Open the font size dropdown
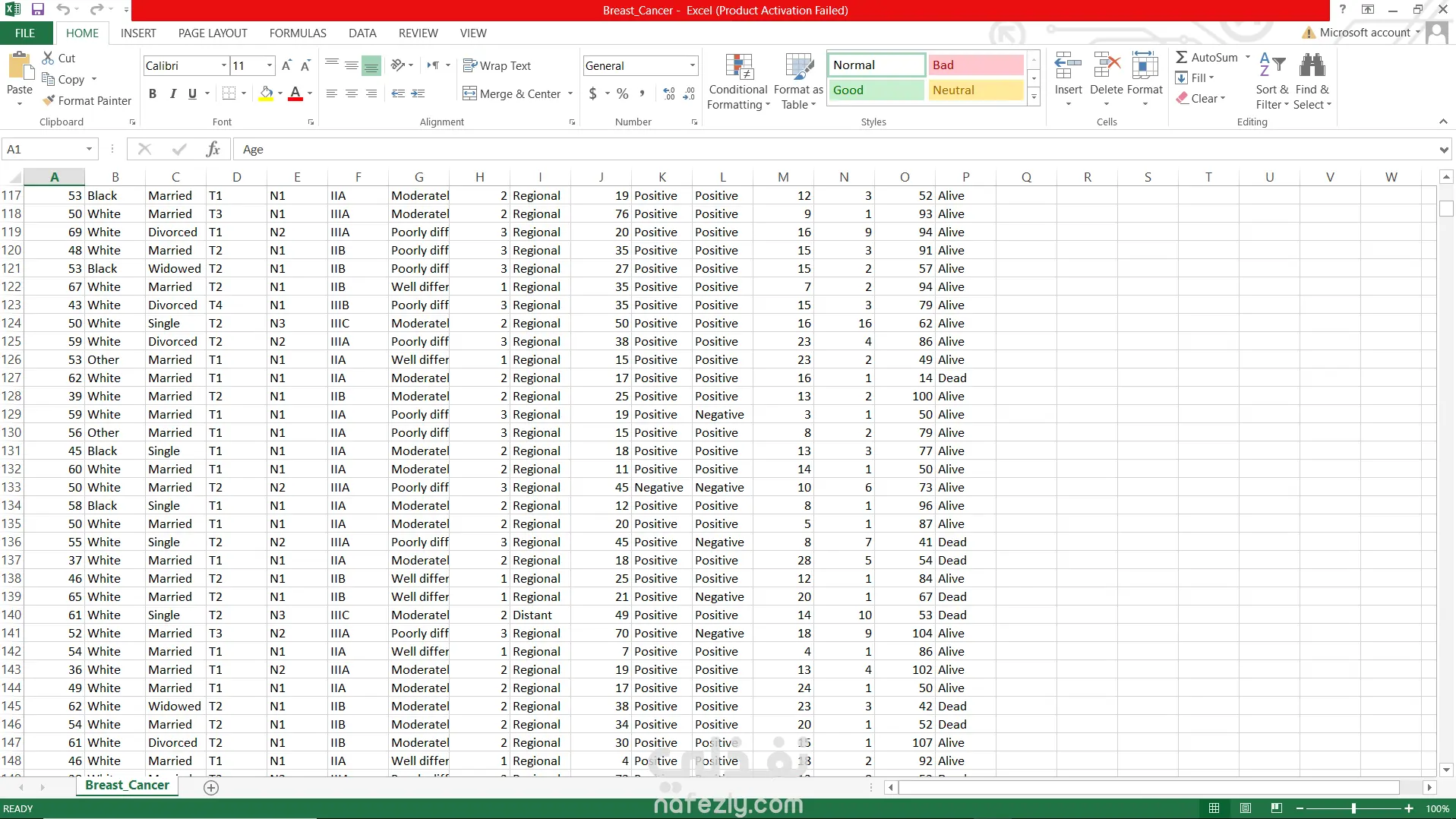This screenshot has width=1456, height=819. [x=269, y=65]
